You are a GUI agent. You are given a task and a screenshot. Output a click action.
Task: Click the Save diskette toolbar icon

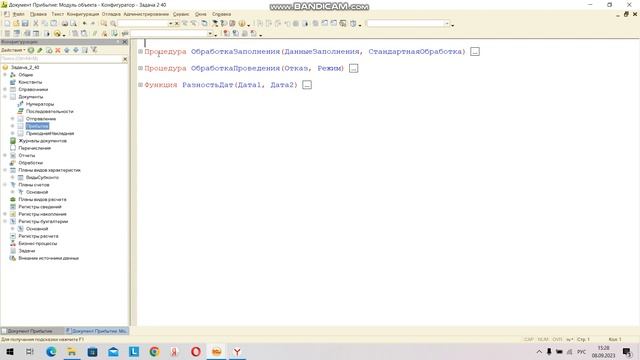point(25,24)
